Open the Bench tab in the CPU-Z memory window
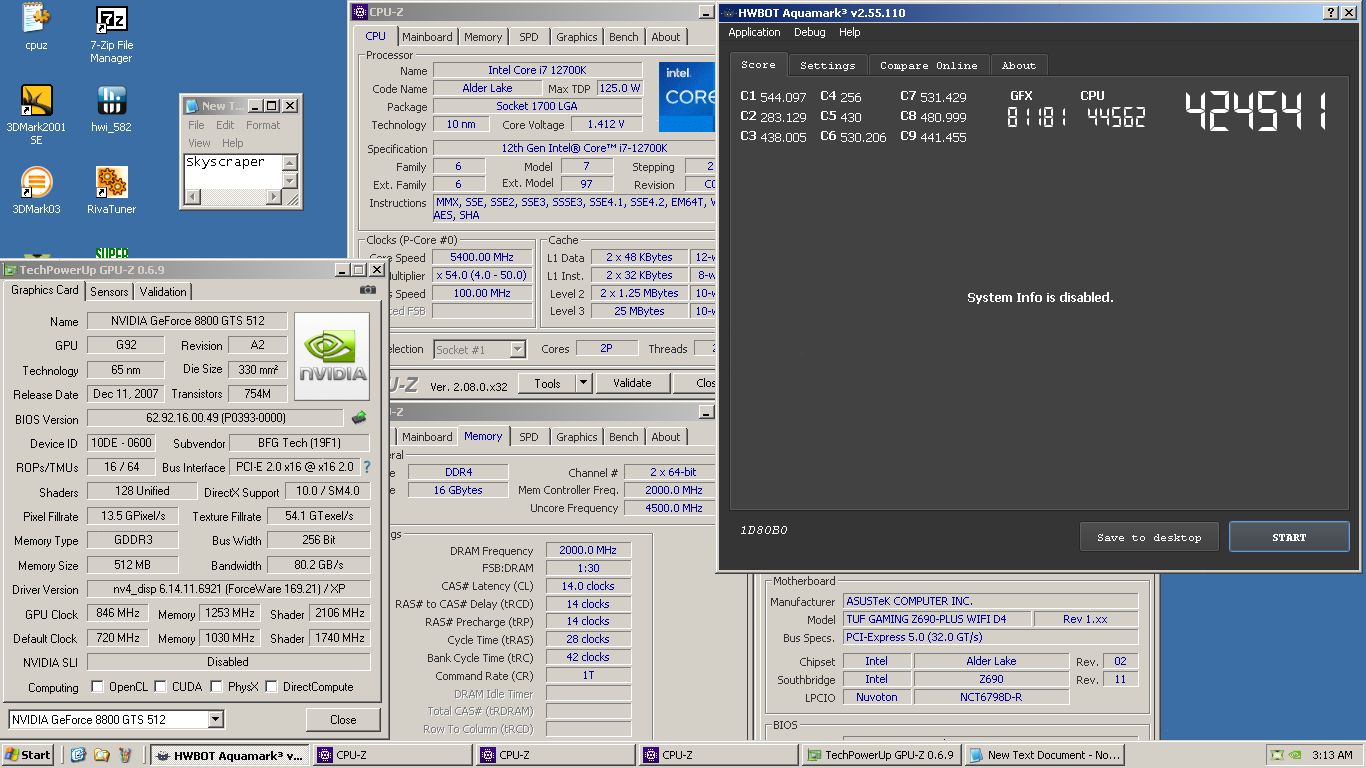Screen dimensions: 1366x768 click(x=624, y=437)
